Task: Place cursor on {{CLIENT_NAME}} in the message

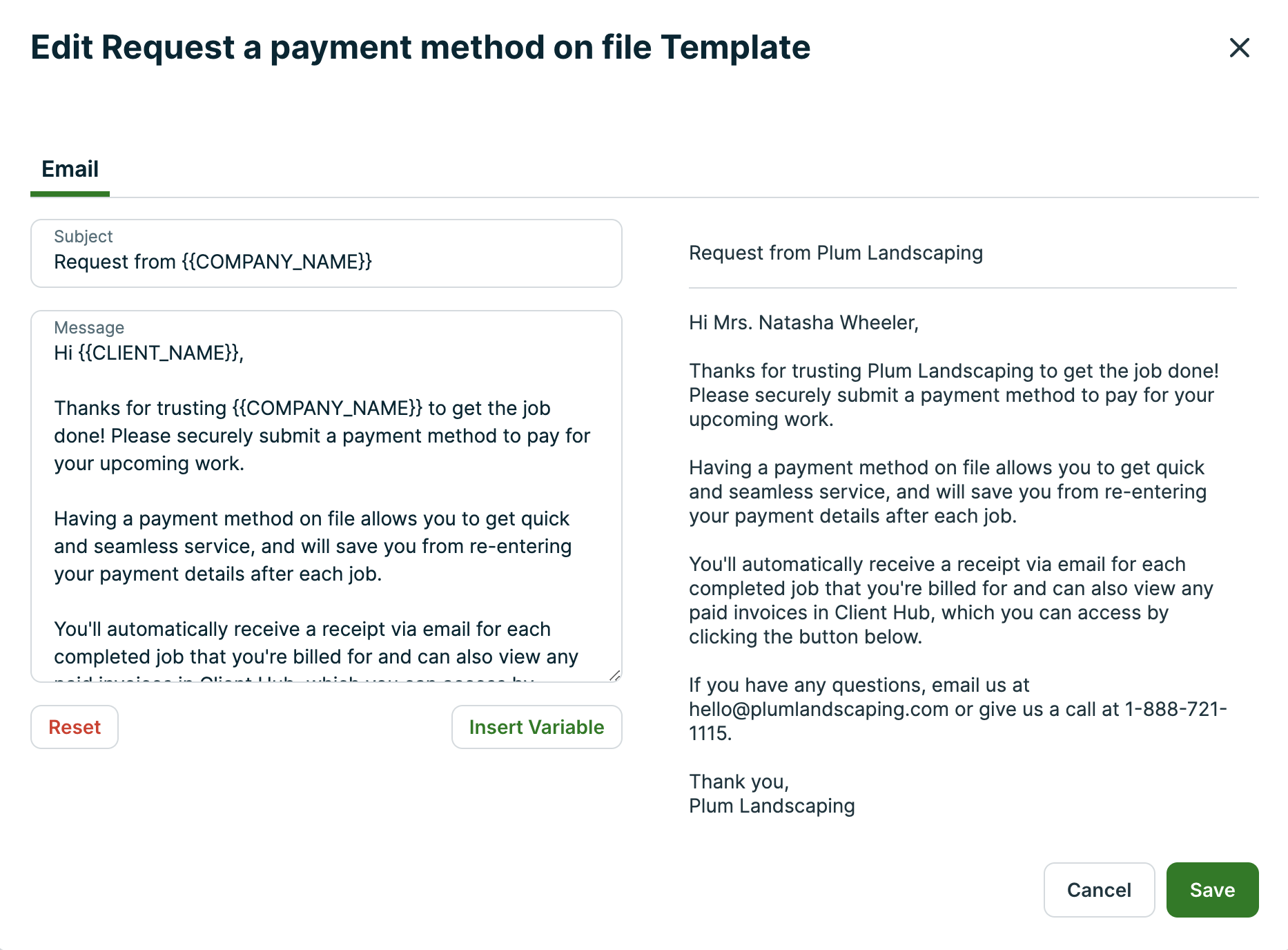Action: tap(159, 353)
